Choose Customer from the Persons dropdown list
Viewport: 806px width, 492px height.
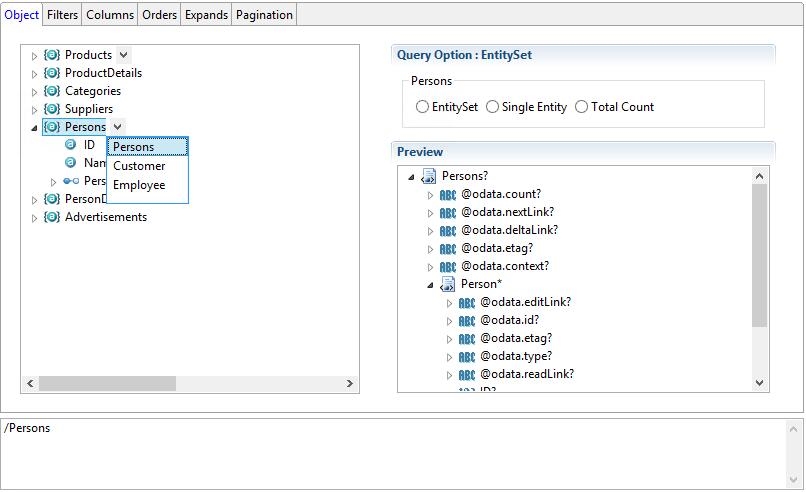139,166
